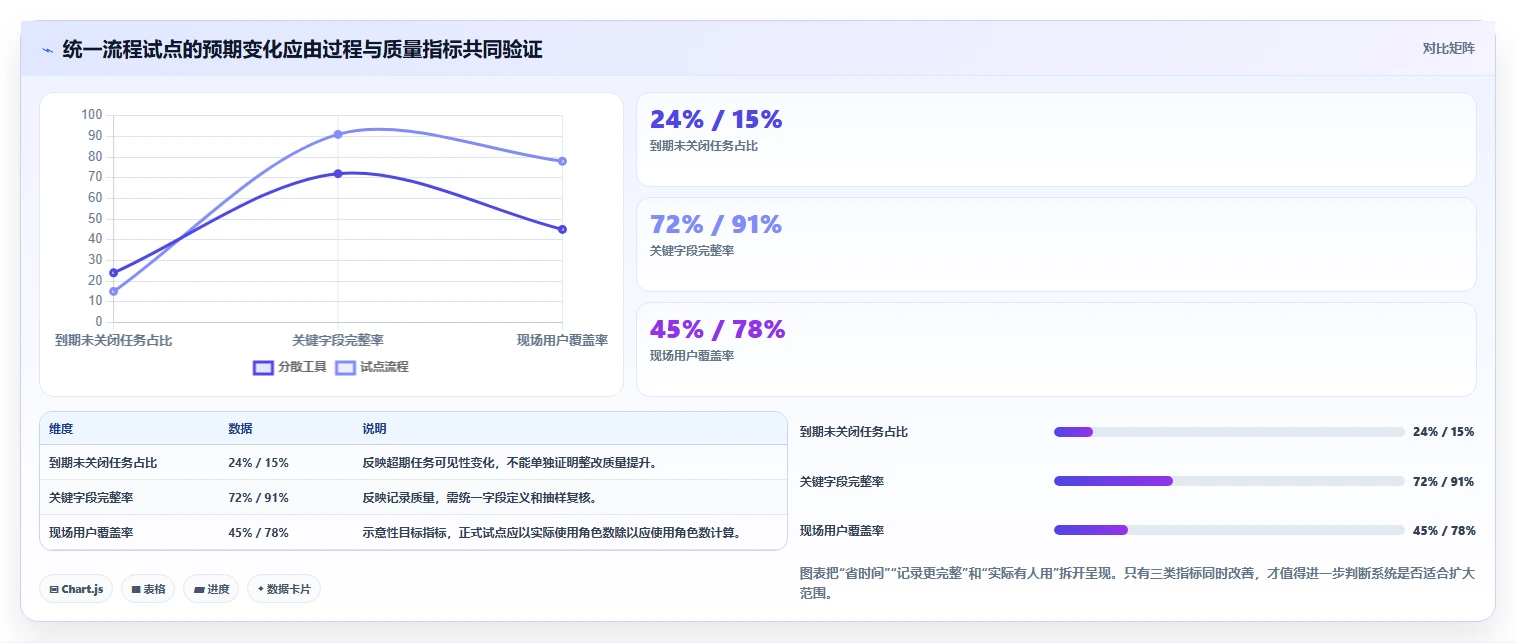Click the Chart.js tag chip
The width and height of the screenshot is (1516, 643).
(76, 589)
